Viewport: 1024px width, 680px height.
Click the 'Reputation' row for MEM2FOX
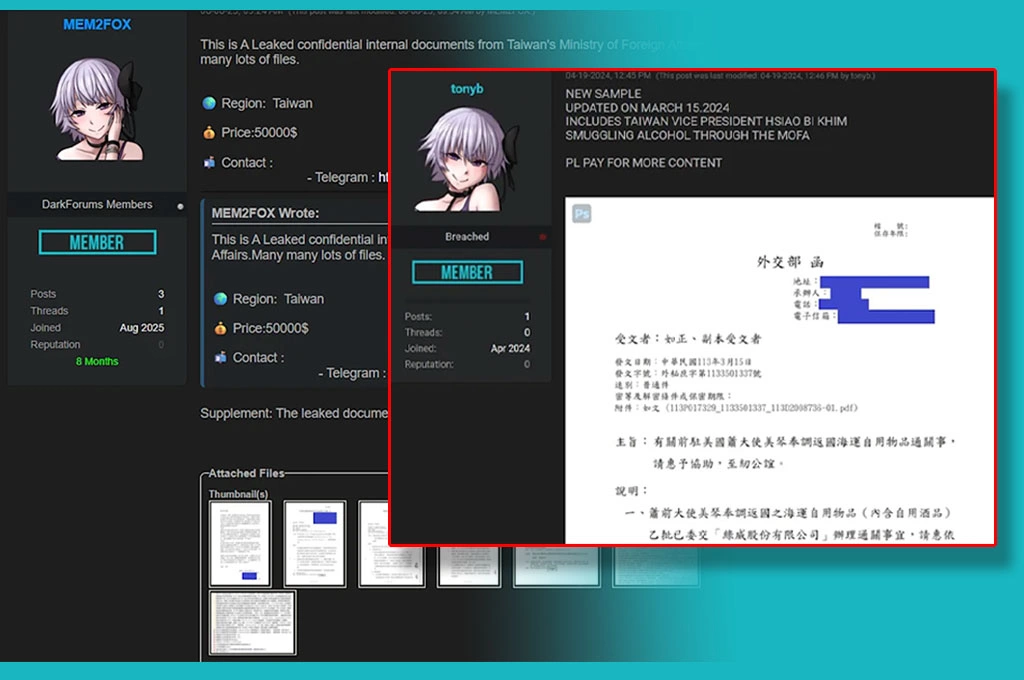(97, 344)
